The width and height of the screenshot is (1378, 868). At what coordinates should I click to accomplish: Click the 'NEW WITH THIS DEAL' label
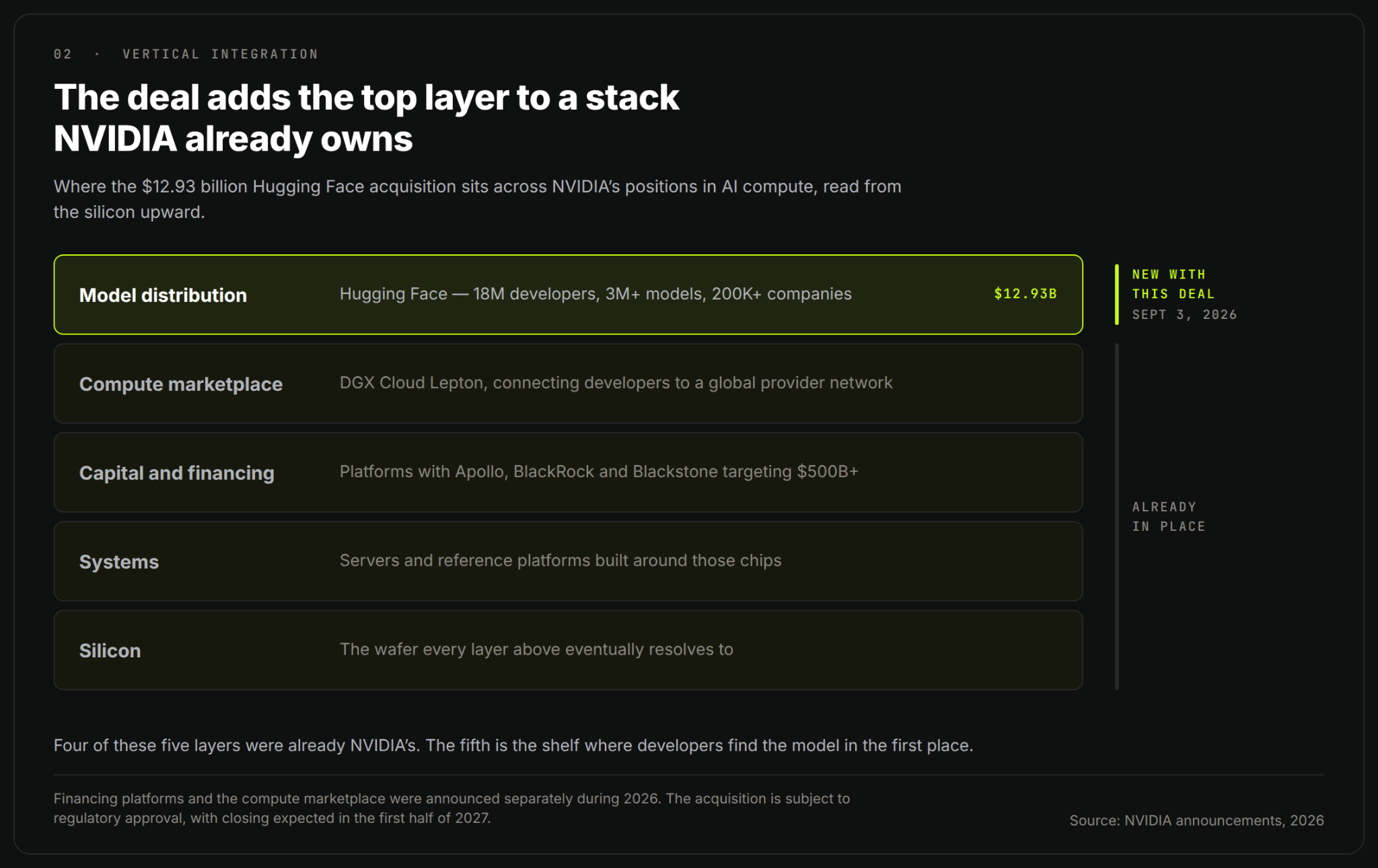pos(1173,285)
